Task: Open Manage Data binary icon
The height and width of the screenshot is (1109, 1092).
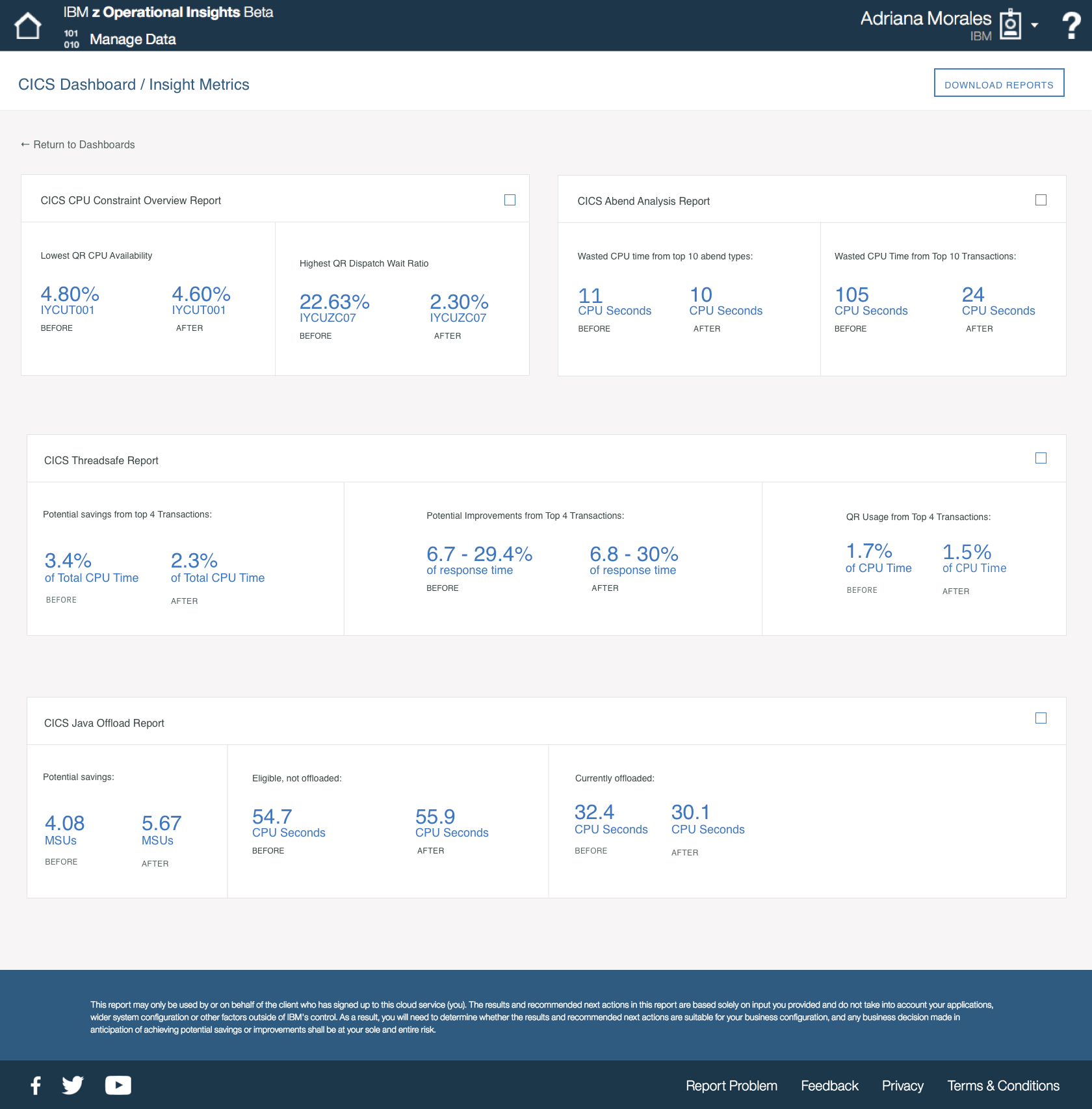Action: [71, 39]
